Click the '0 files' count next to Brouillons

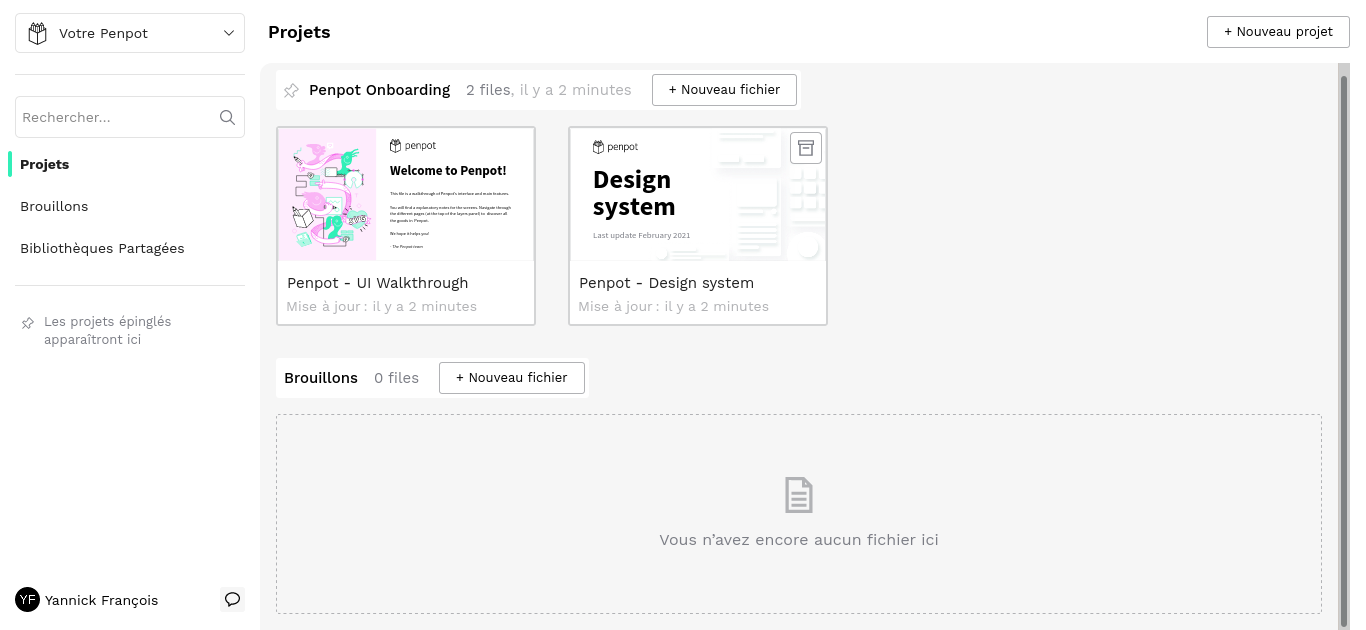click(396, 378)
